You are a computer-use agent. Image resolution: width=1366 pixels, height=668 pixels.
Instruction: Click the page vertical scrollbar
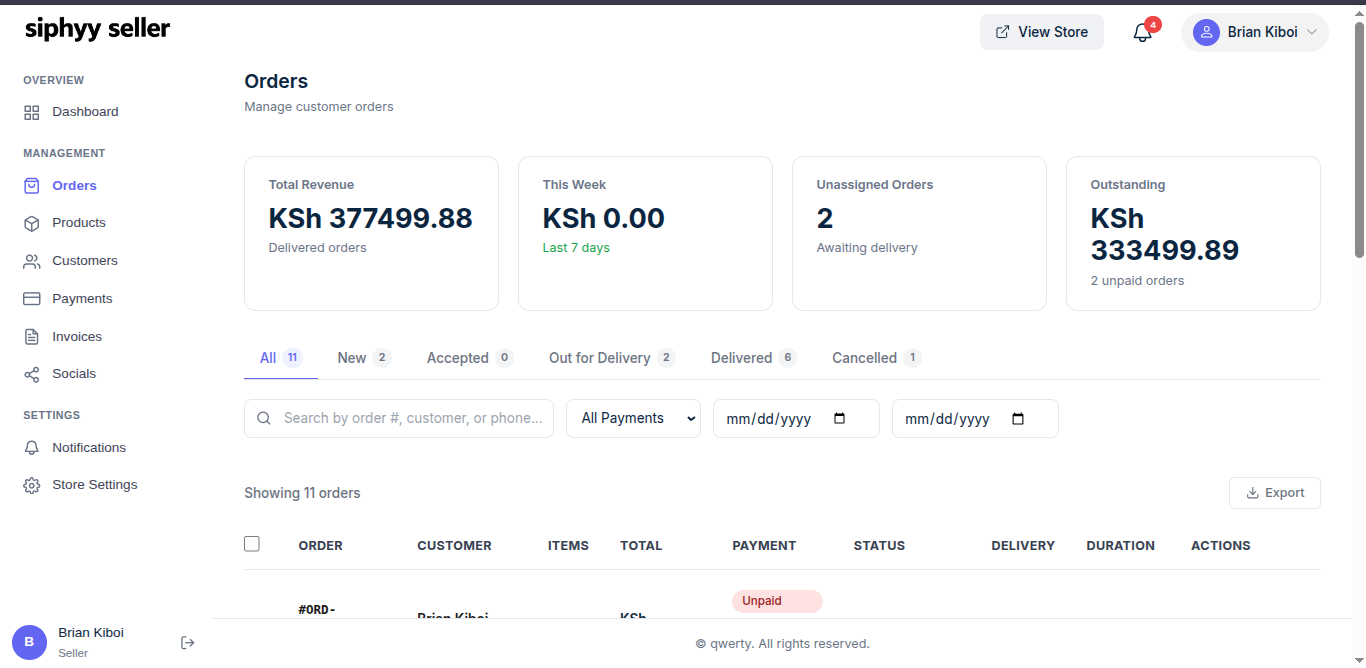point(1359,140)
